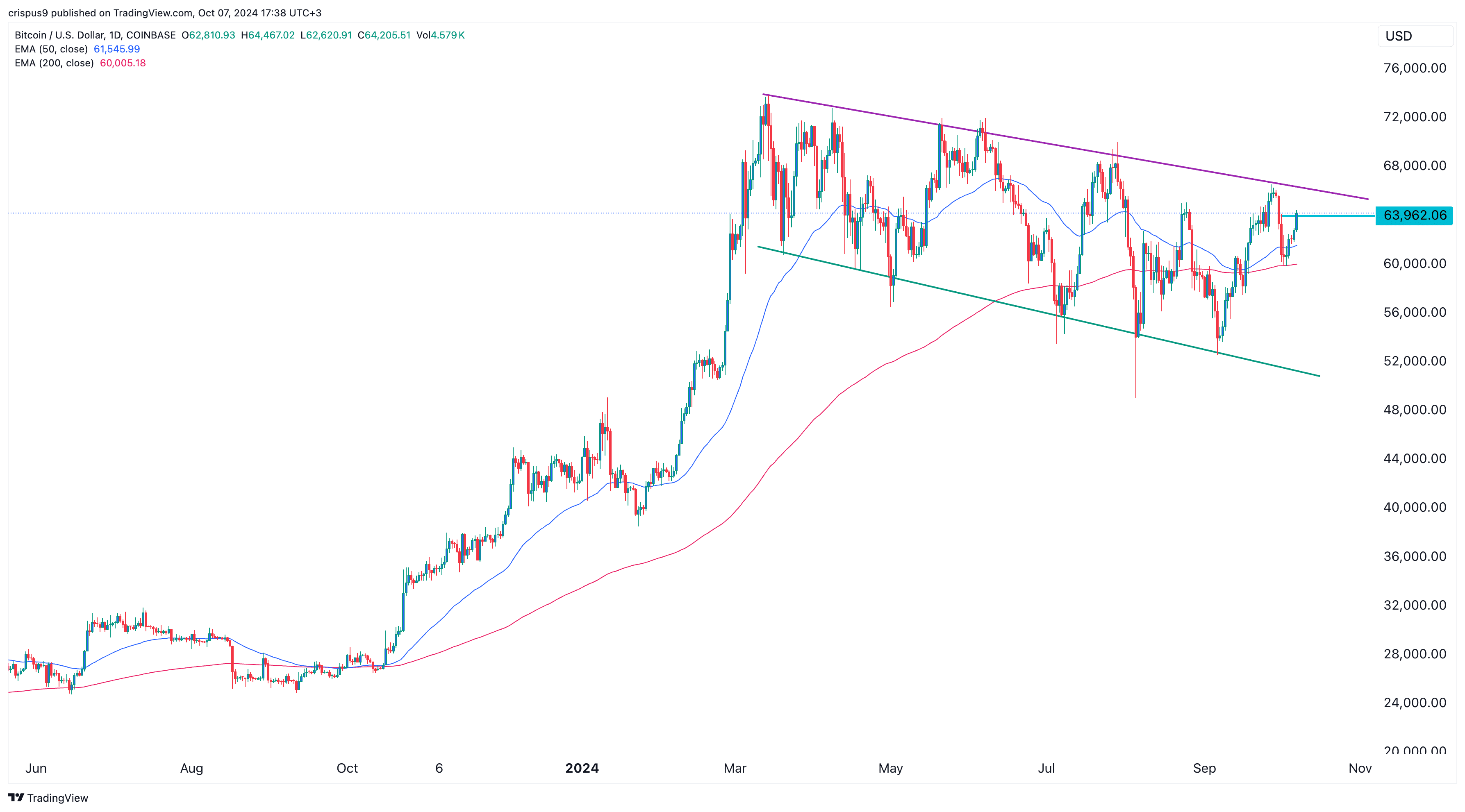This screenshot has width=1465, height=812.
Task: Click the Jun date label on time axis
Action: (x=36, y=768)
